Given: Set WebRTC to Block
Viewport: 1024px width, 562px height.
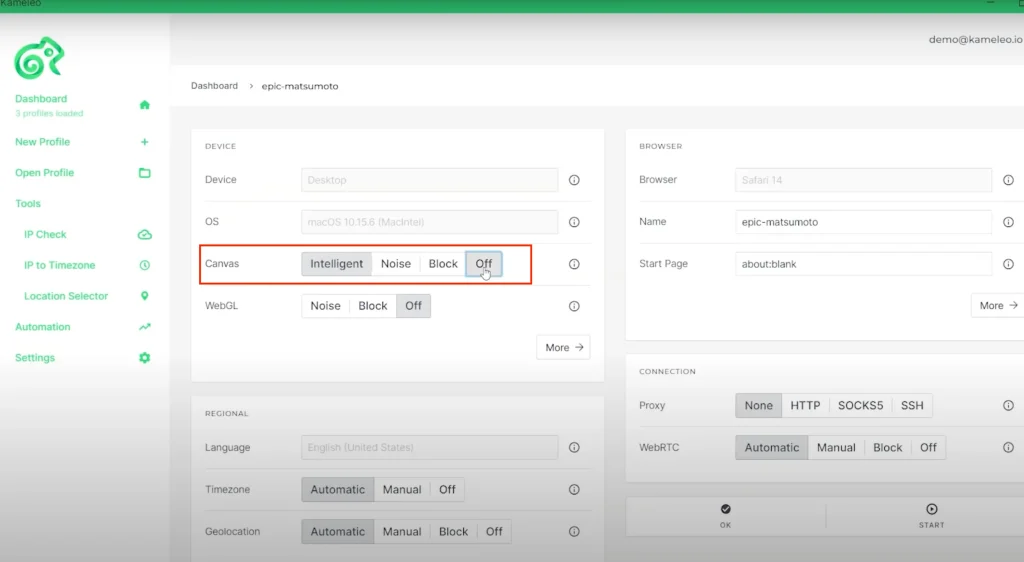Looking at the screenshot, I should (x=888, y=448).
